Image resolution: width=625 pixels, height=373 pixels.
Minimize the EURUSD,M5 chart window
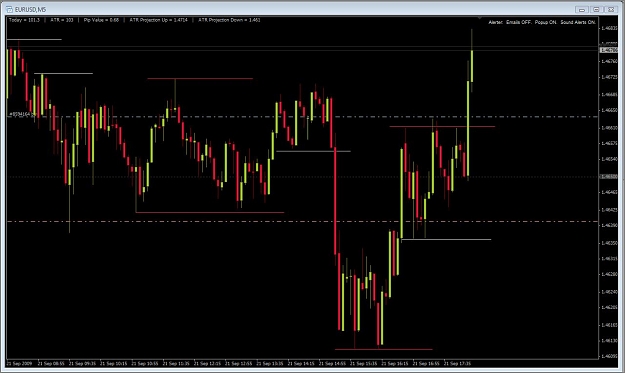(x=582, y=9)
